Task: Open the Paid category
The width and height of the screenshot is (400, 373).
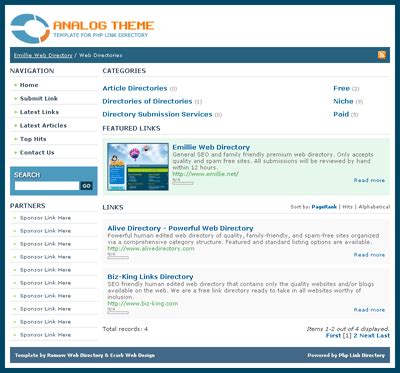Action: pos(341,114)
